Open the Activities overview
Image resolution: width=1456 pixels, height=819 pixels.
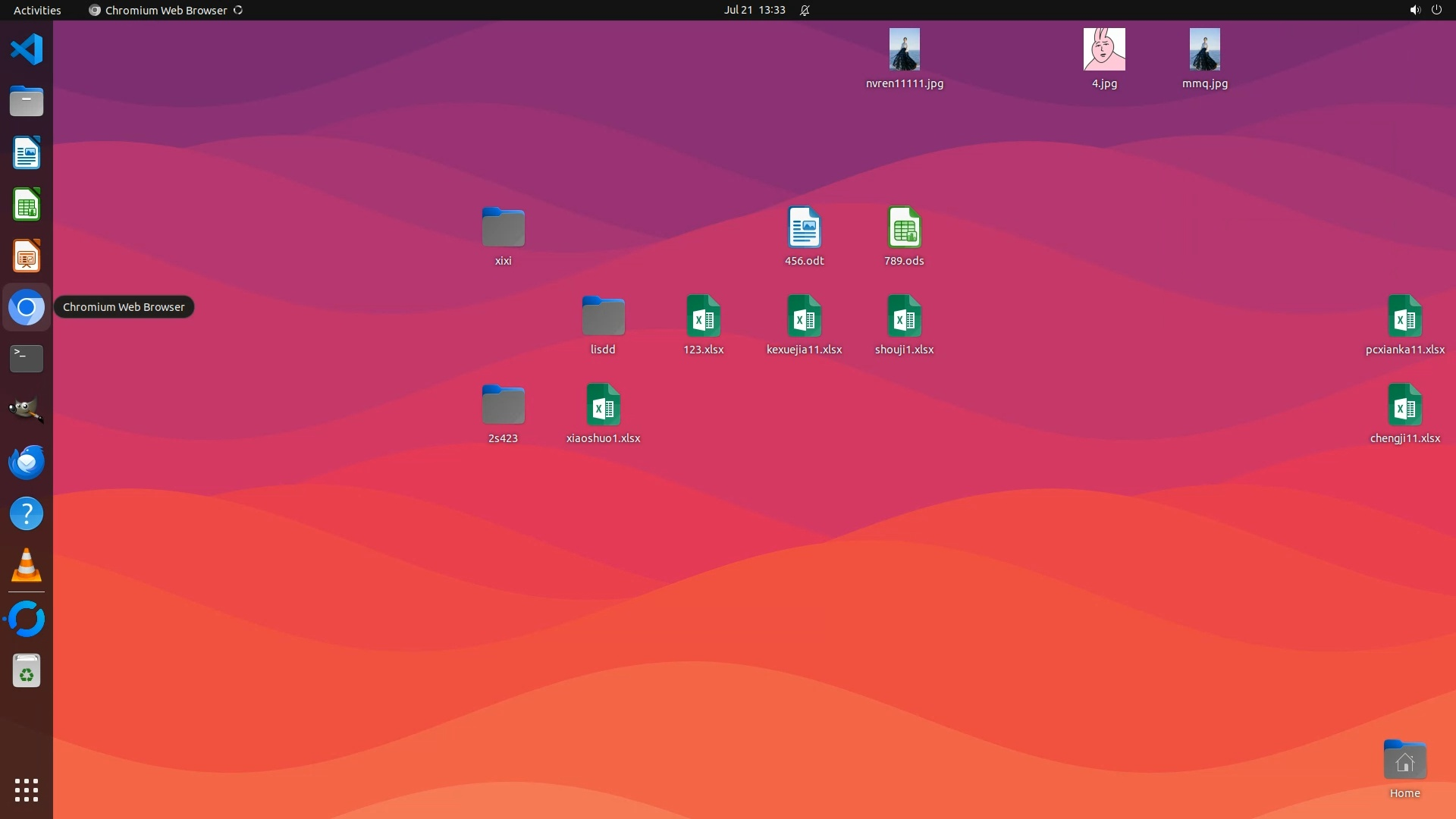[x=37, y=10]
